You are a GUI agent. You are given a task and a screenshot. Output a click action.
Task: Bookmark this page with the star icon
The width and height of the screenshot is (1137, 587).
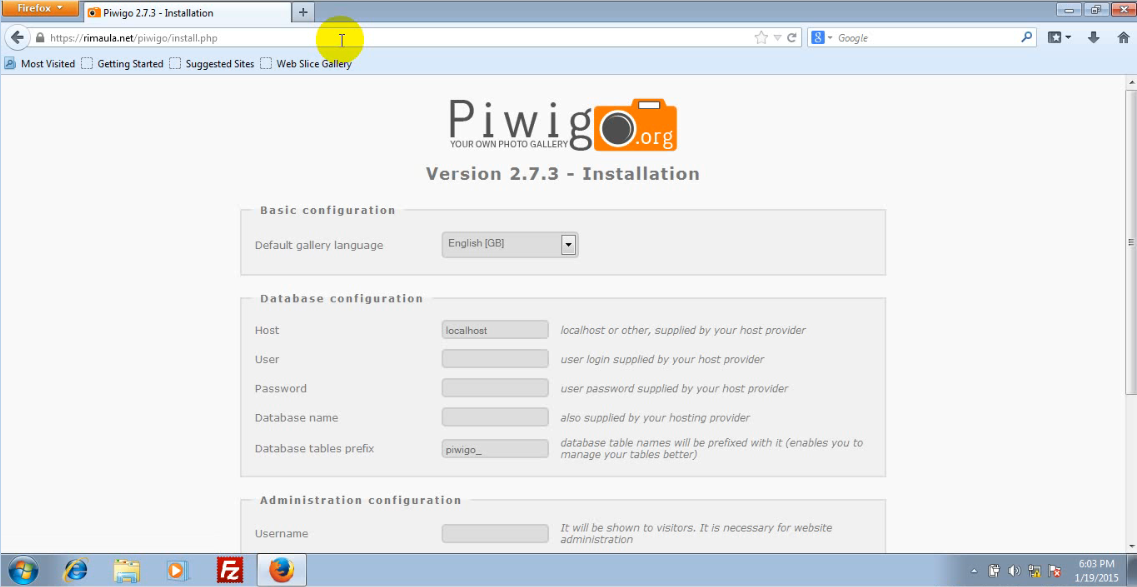pyautogui.click(x=761, y=38)
